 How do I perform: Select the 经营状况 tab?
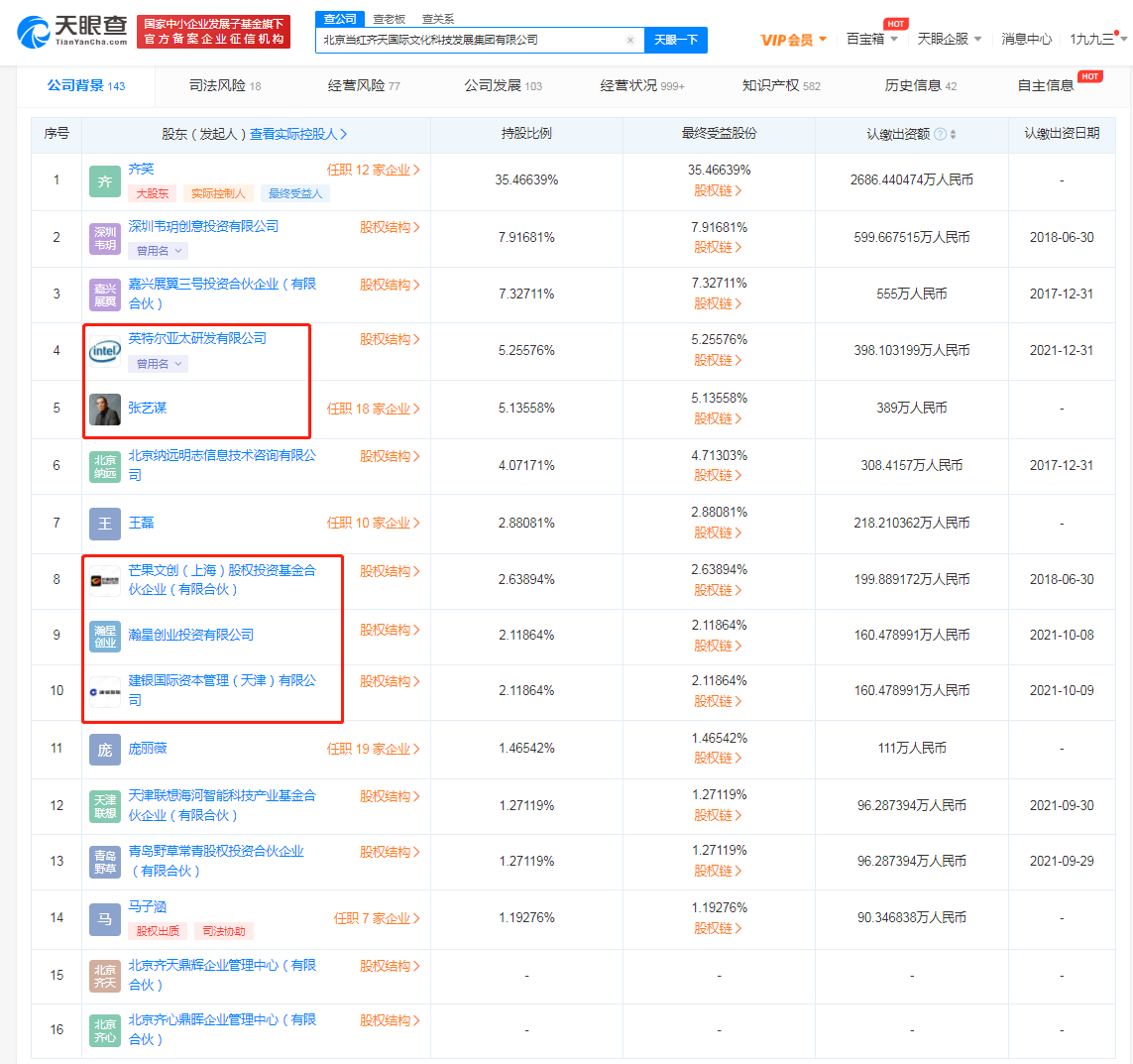pos(641,86)
